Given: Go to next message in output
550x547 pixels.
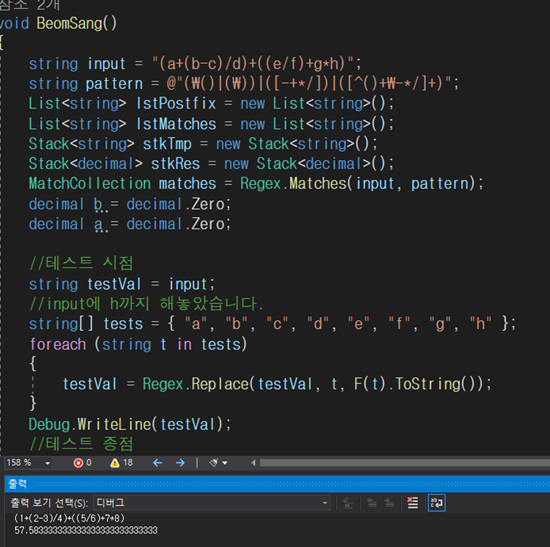Looking at the screenshot, I should coord(389,503).
